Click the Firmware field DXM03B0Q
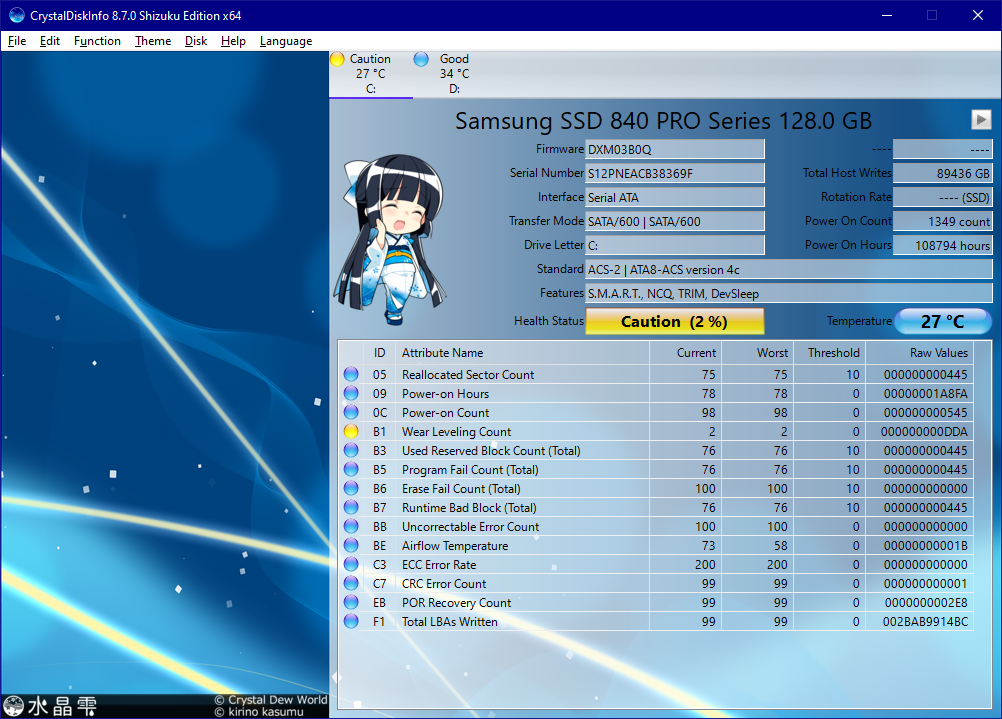Image resolution: width=1002 pixels, height=719 pixels. coord(675,150)
